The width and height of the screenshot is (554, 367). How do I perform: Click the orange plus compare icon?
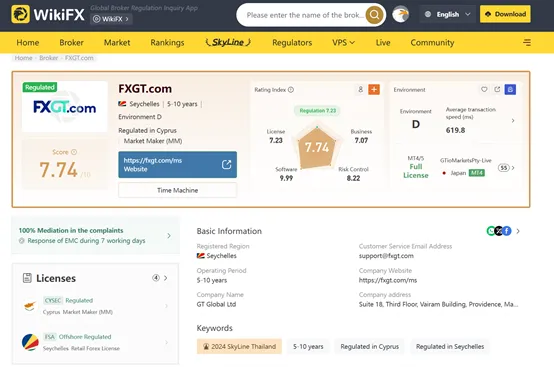click(x=374, y=90)
